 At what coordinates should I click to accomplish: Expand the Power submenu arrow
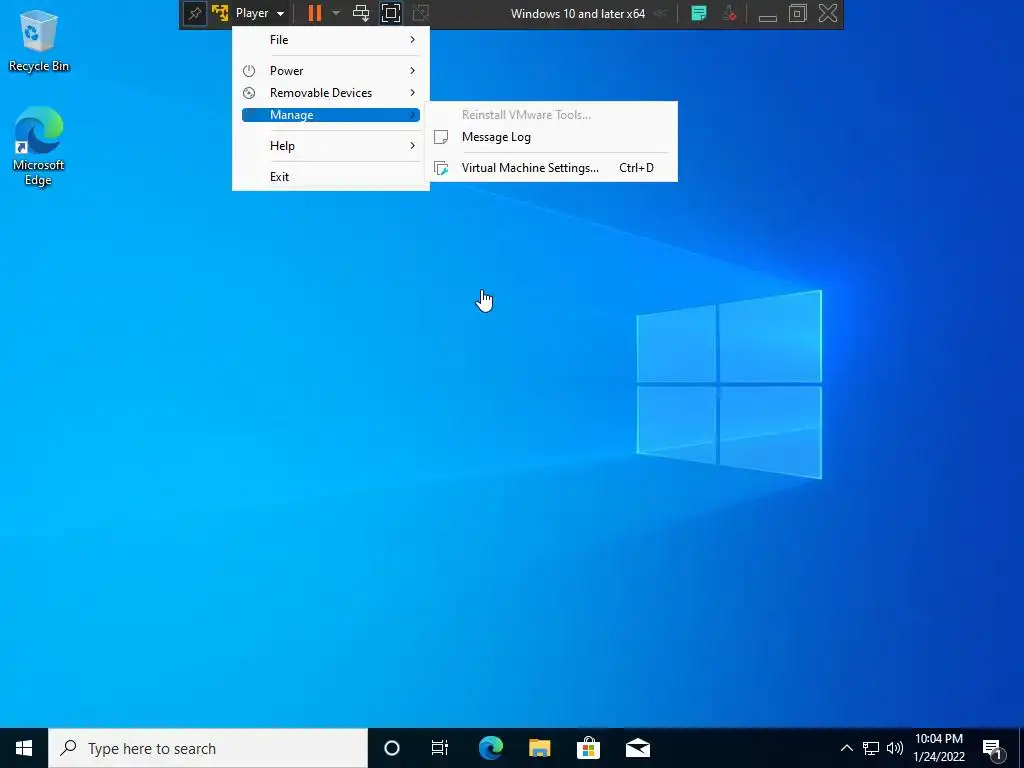[x=412, y=71]
